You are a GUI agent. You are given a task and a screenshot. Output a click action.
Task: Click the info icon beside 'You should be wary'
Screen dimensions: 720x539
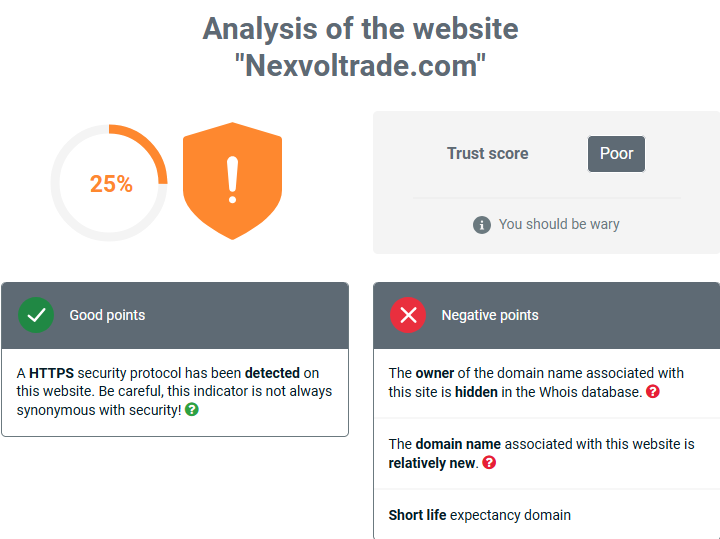pyautogui.click(x=482, y=224)
